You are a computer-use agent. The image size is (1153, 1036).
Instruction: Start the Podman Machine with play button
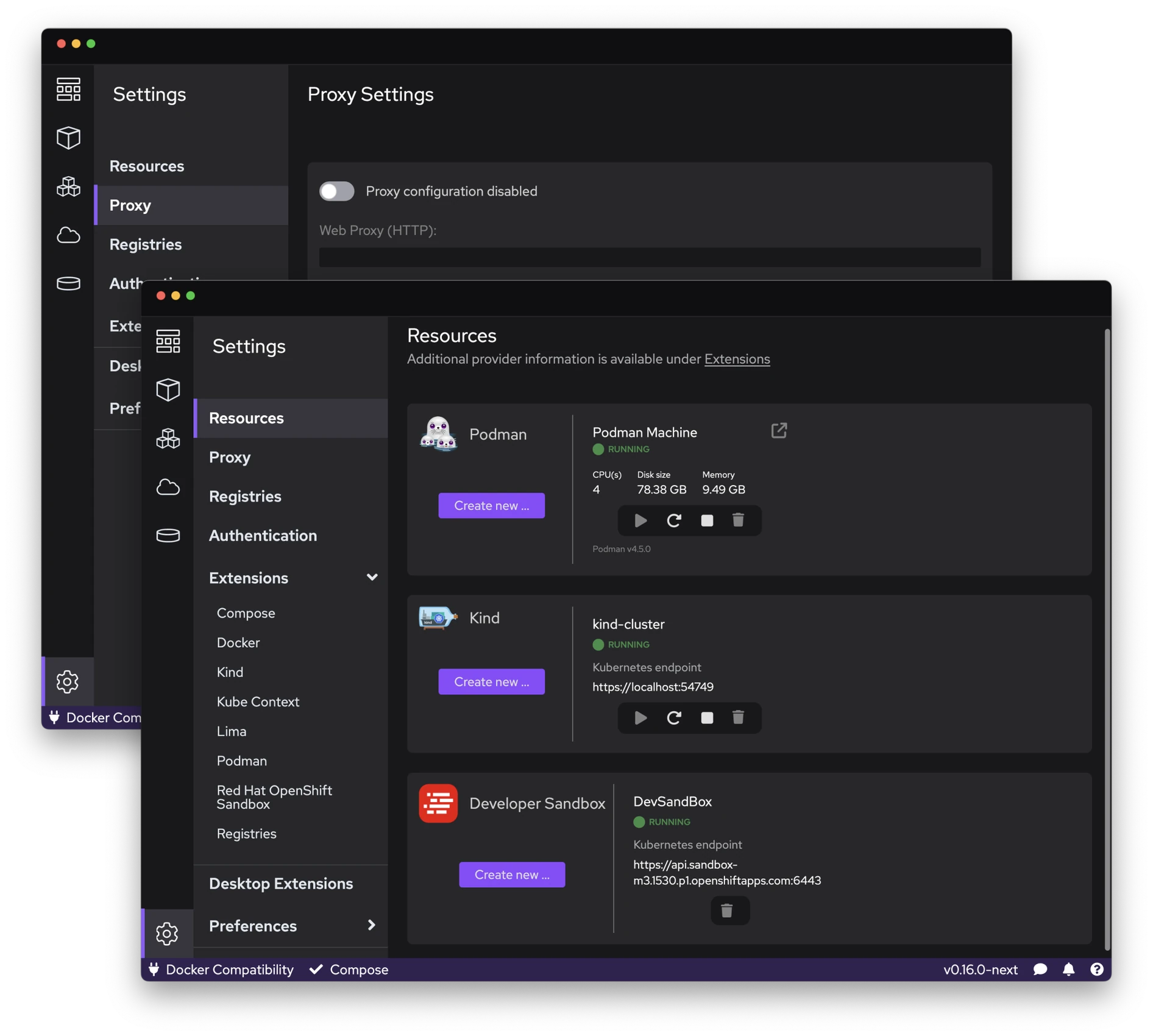tap(640, 520)
